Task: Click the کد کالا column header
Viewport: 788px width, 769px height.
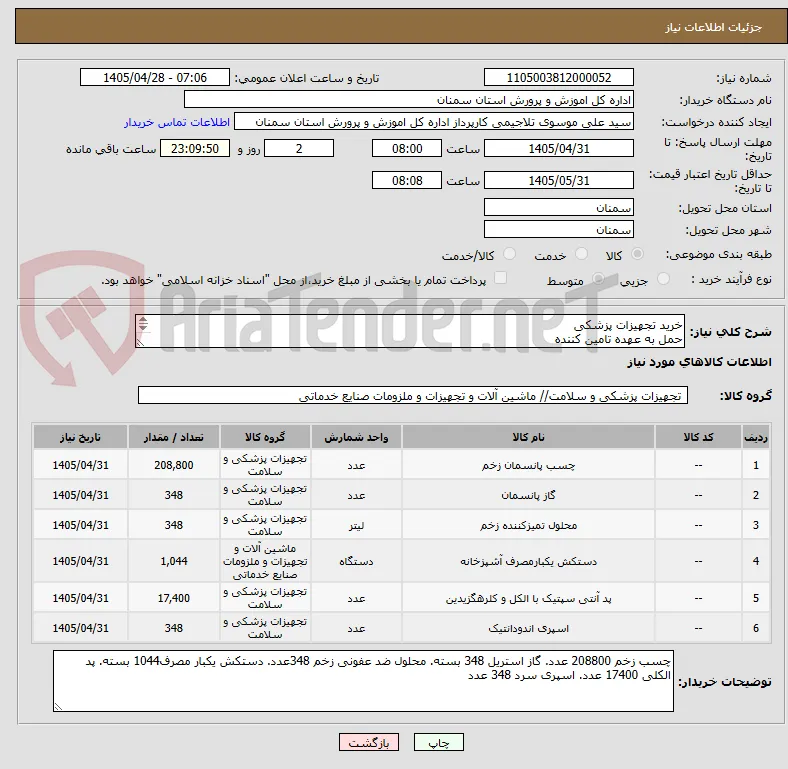Action: [698, 437]
